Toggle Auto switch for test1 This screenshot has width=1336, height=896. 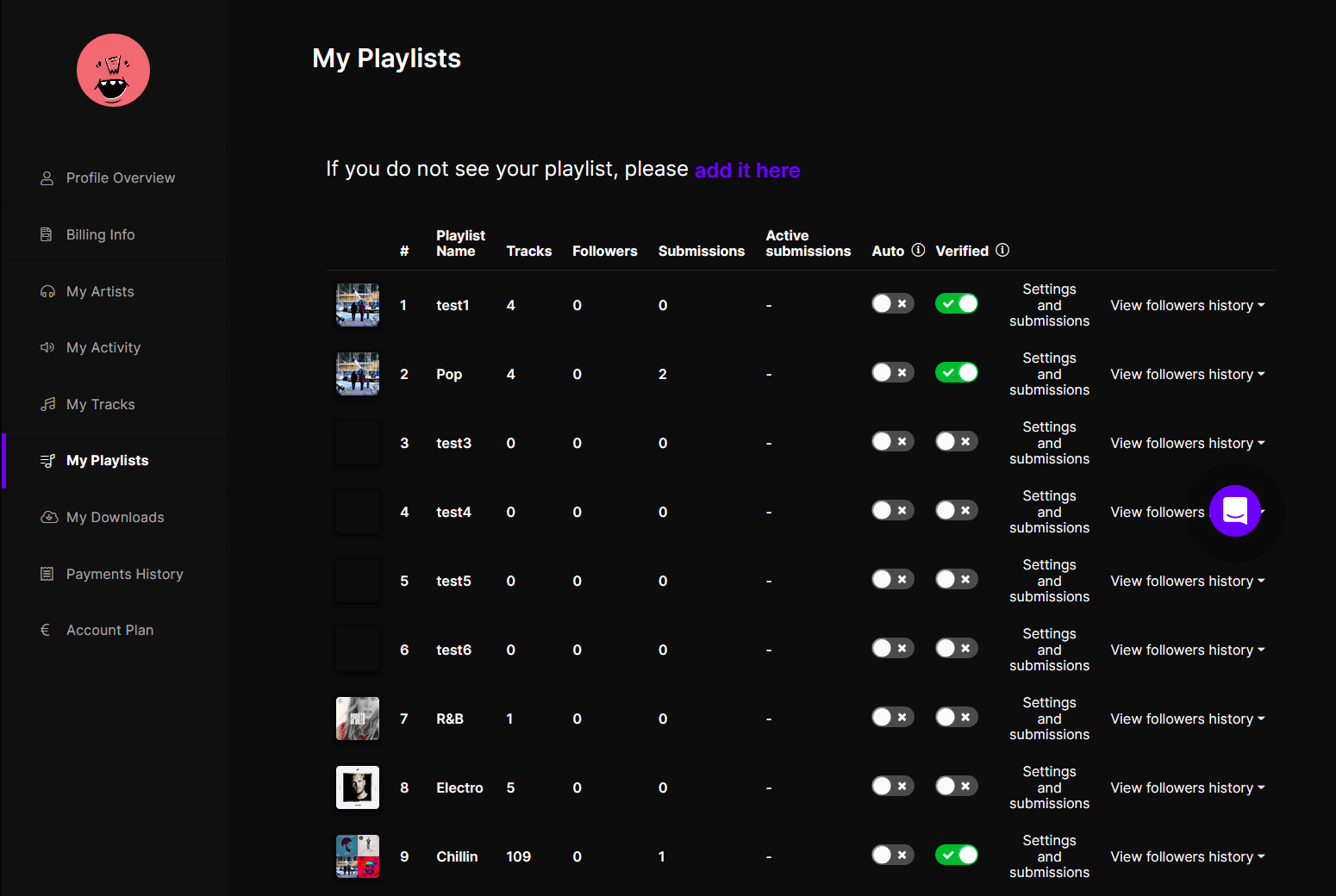(892, 303)
